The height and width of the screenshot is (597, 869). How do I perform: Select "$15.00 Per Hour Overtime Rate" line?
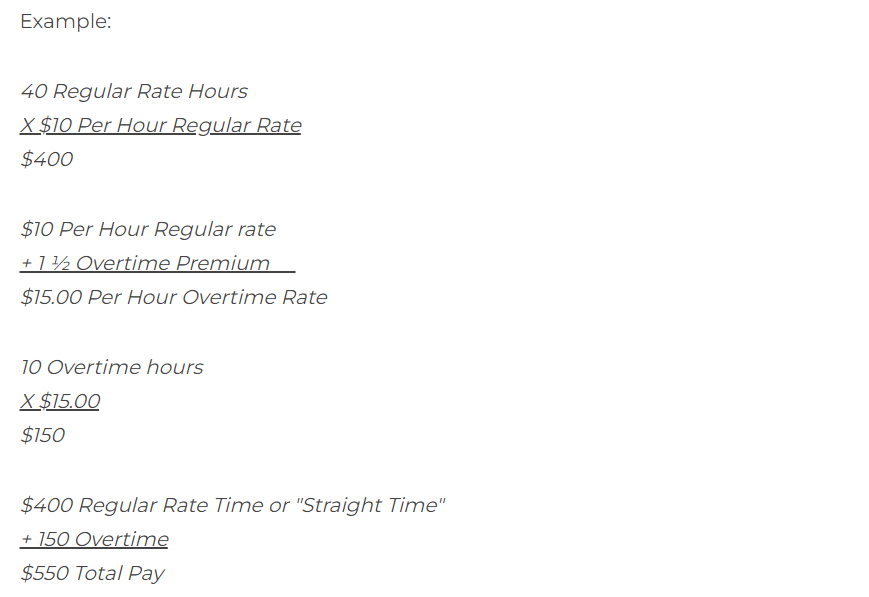click(x=173, y=297)
